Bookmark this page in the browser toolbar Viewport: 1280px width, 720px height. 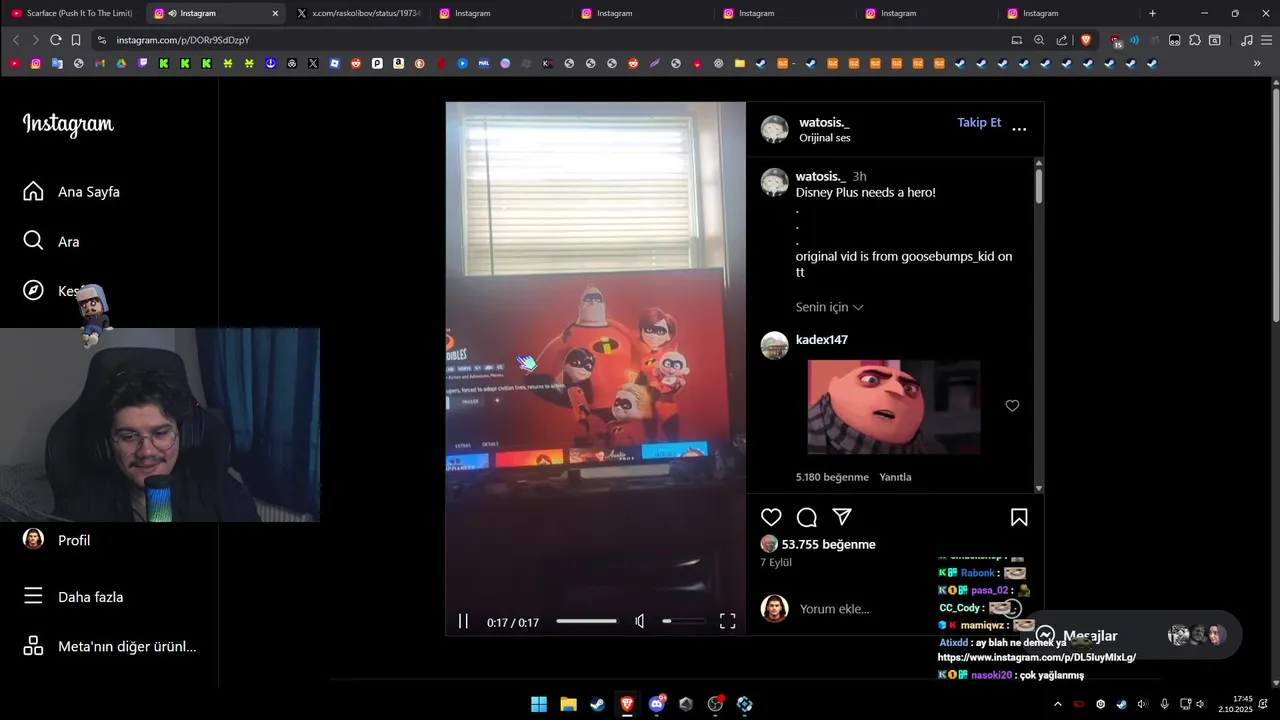[76, 40]
